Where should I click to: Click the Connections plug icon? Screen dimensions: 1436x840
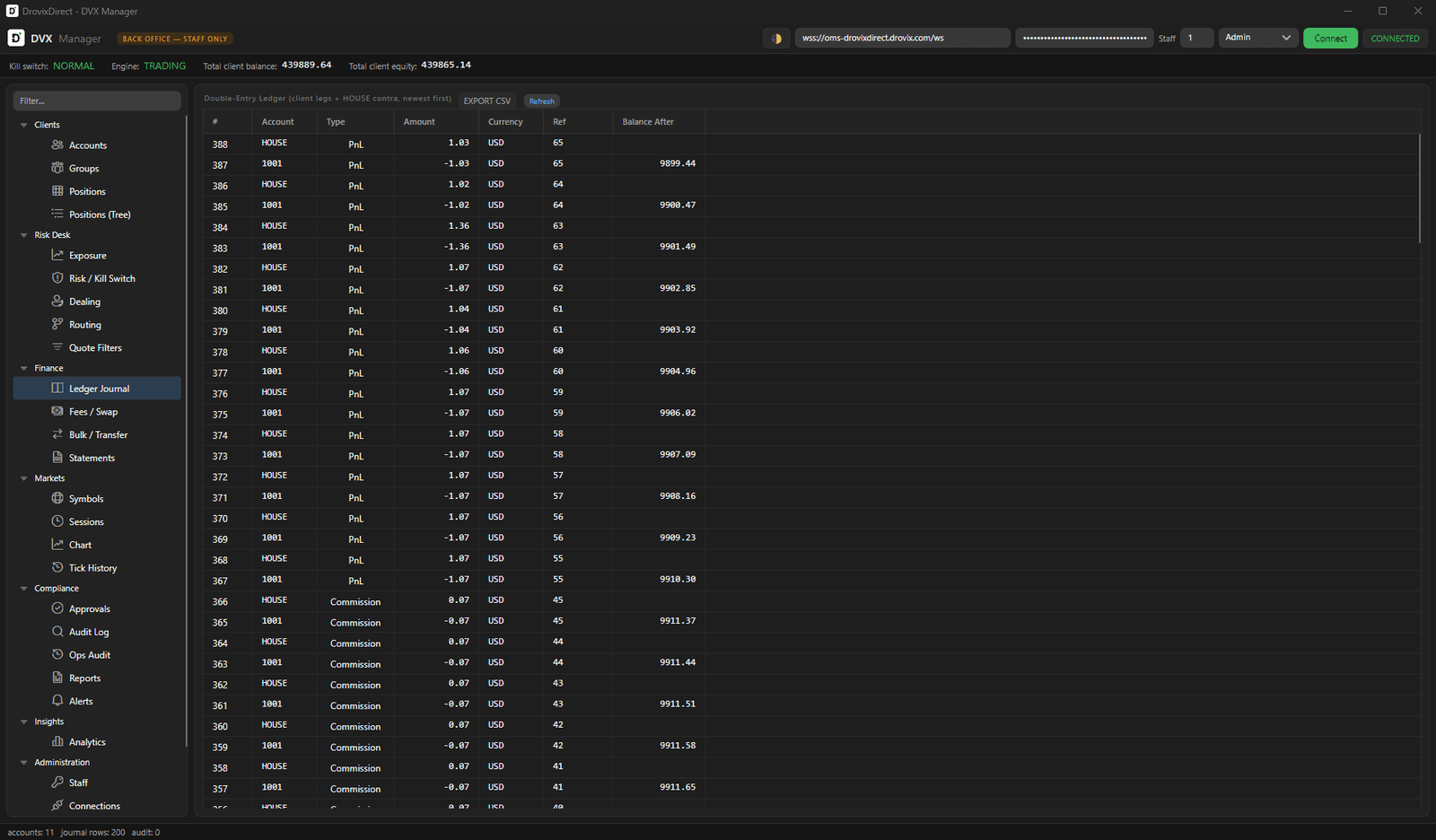pyautogui.click(x=57, y=805)
